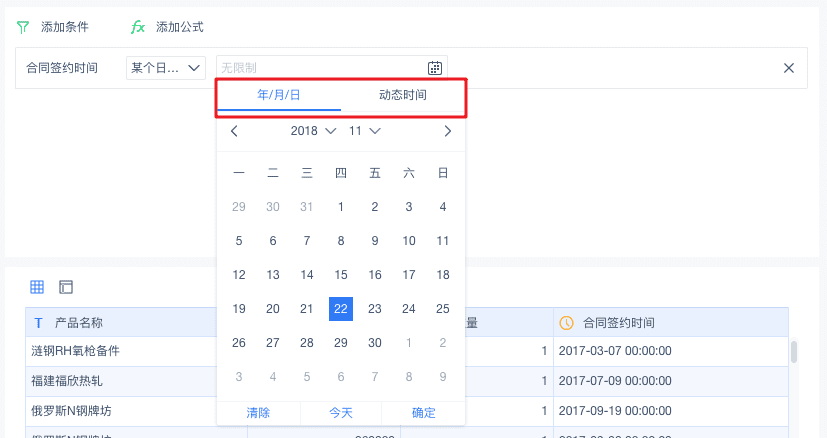This screenshot has width=827, height=438.
Task: Go to previous month with left arrow
Action: (x=234, y=131)
